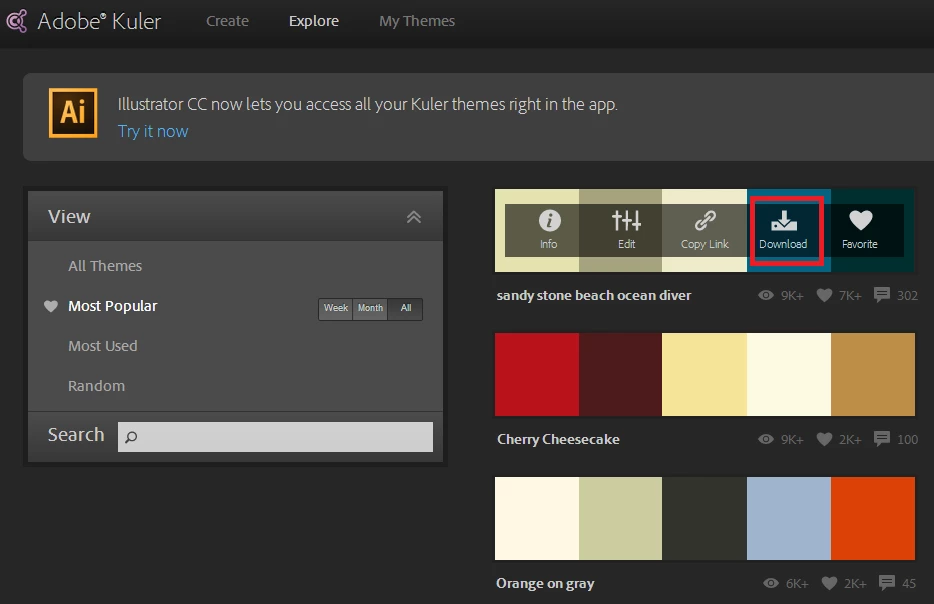Favorite the sandy stone beach ocean diver theme
The image size is (934, 604).
860,230
